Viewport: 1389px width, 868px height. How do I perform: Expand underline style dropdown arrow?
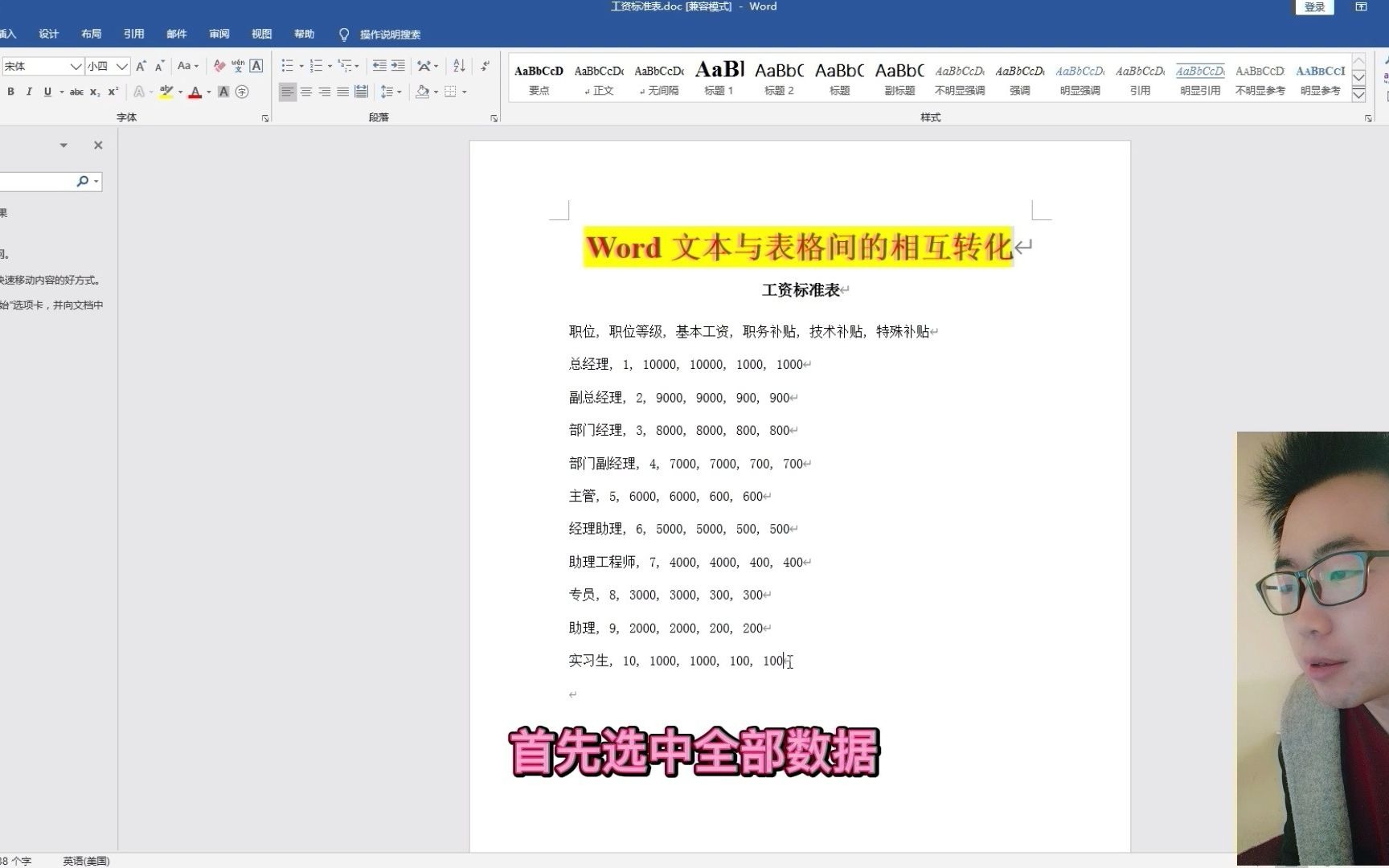pyautogui.click(x=61, y=92)
